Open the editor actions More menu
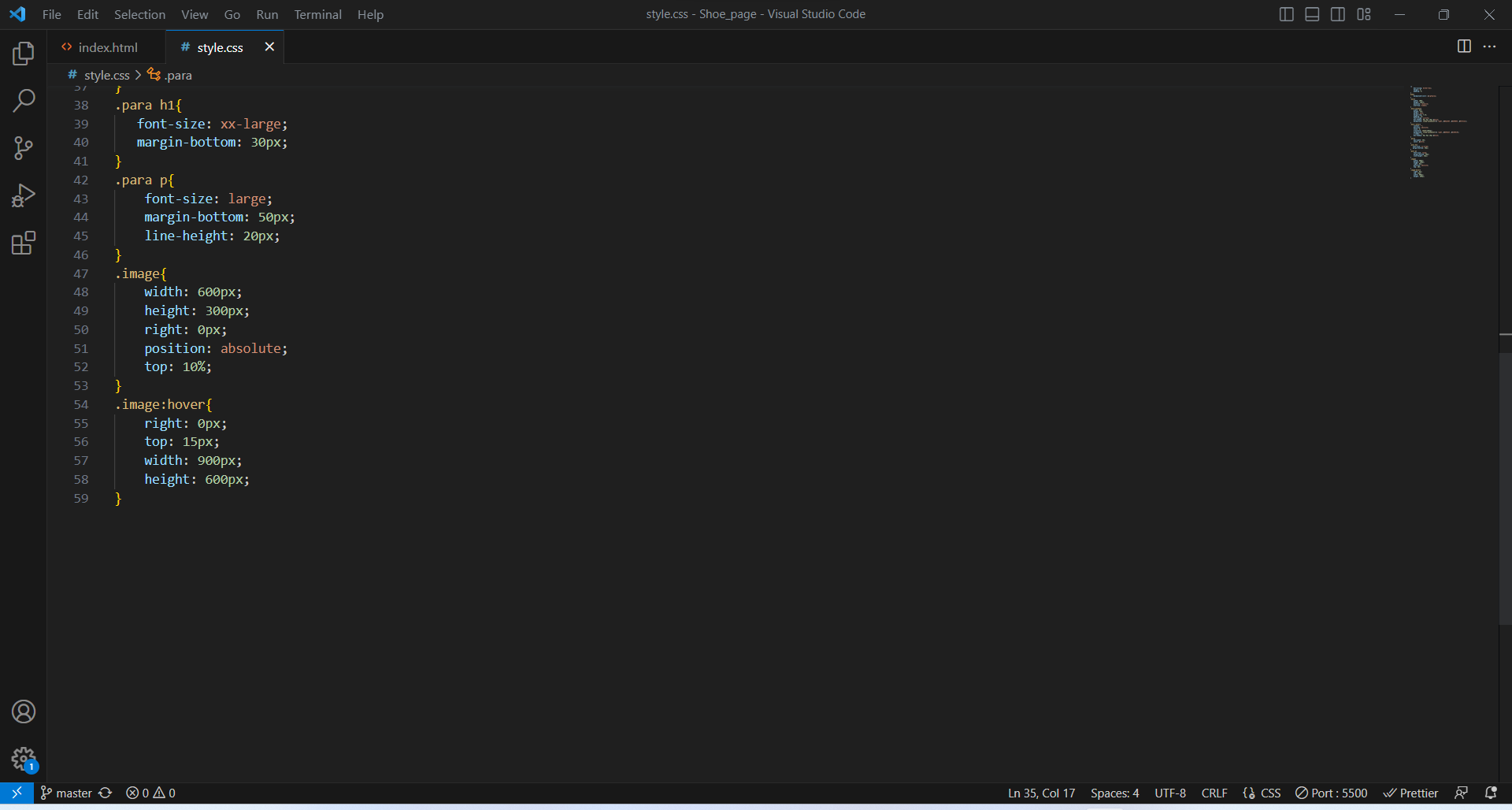This screenshot has height=810, width=1512. click(1491, 46)
